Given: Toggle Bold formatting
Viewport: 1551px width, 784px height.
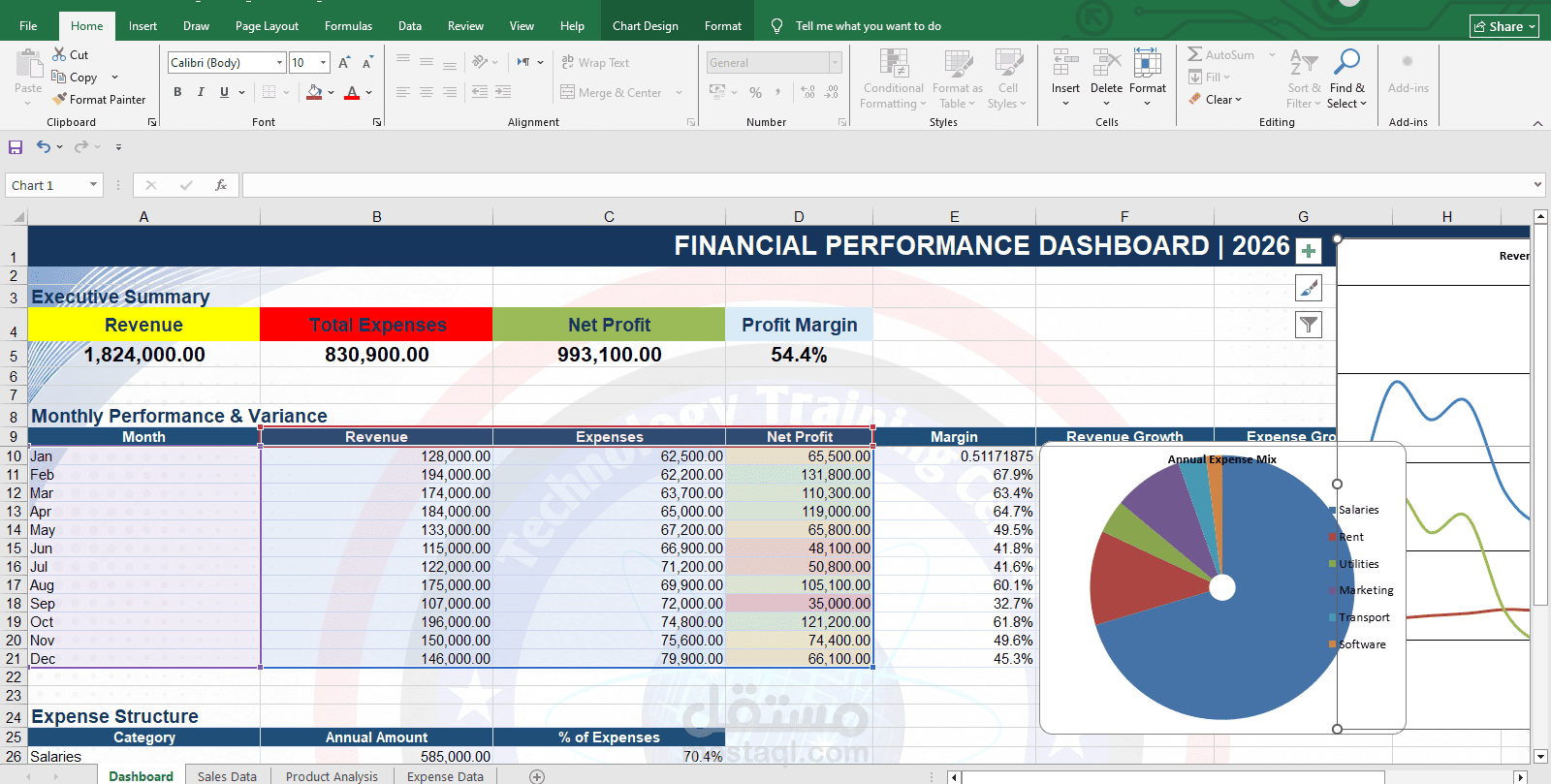Looking at the screenshot, I should pyautogui.click(x=177, y=92).
